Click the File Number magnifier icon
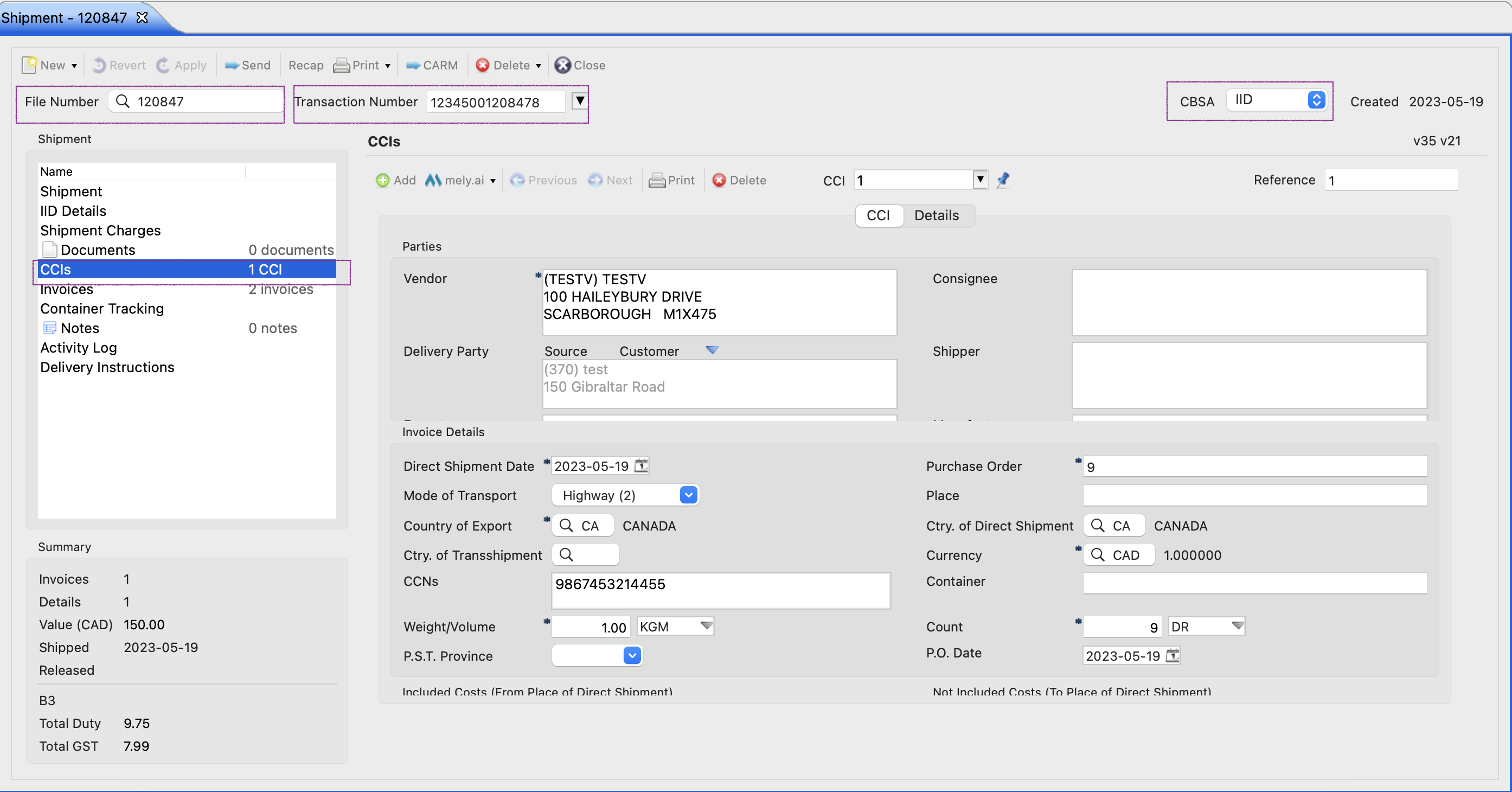The height and width of the screenshot is (792, 1512). (123, 101)
